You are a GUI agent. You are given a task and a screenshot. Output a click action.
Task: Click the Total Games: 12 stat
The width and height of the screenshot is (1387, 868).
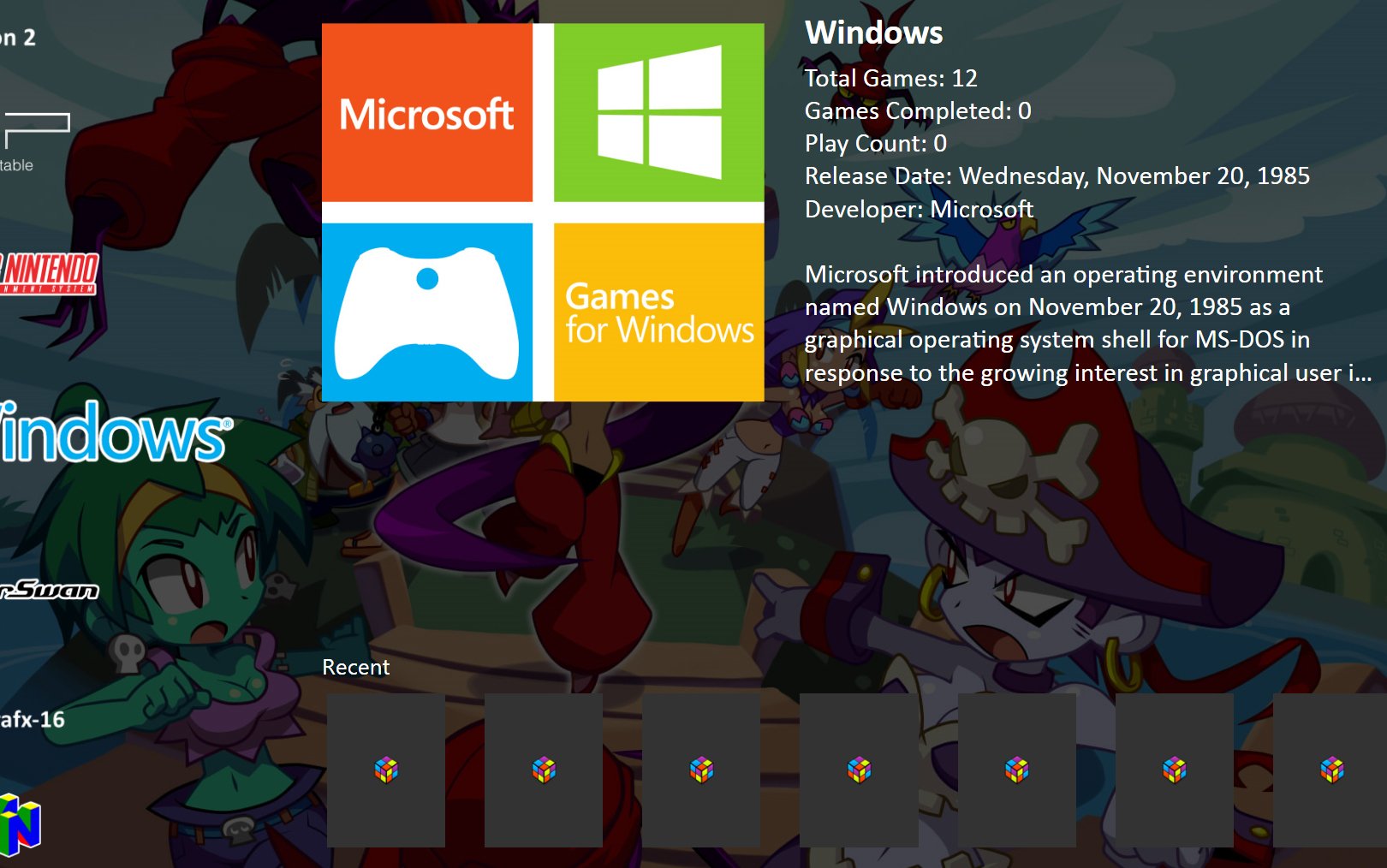pyautogui.click(x=890, y=78)
